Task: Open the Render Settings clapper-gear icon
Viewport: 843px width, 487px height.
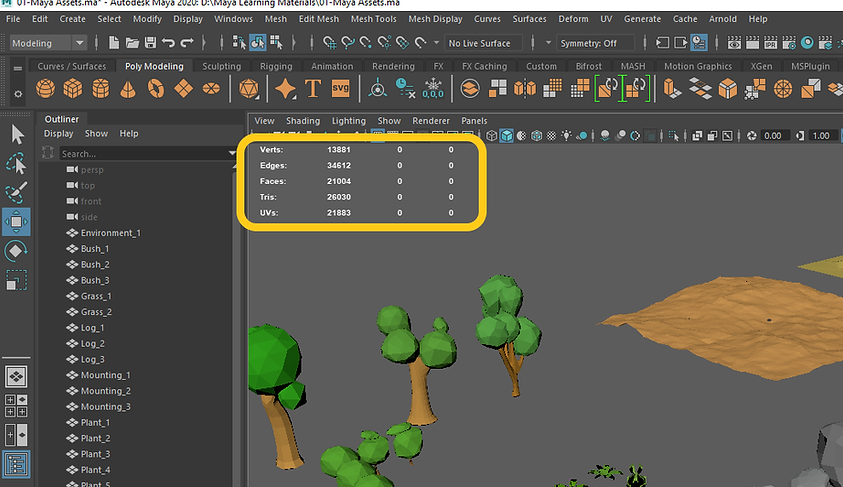Action: click(x=789, y=42)
